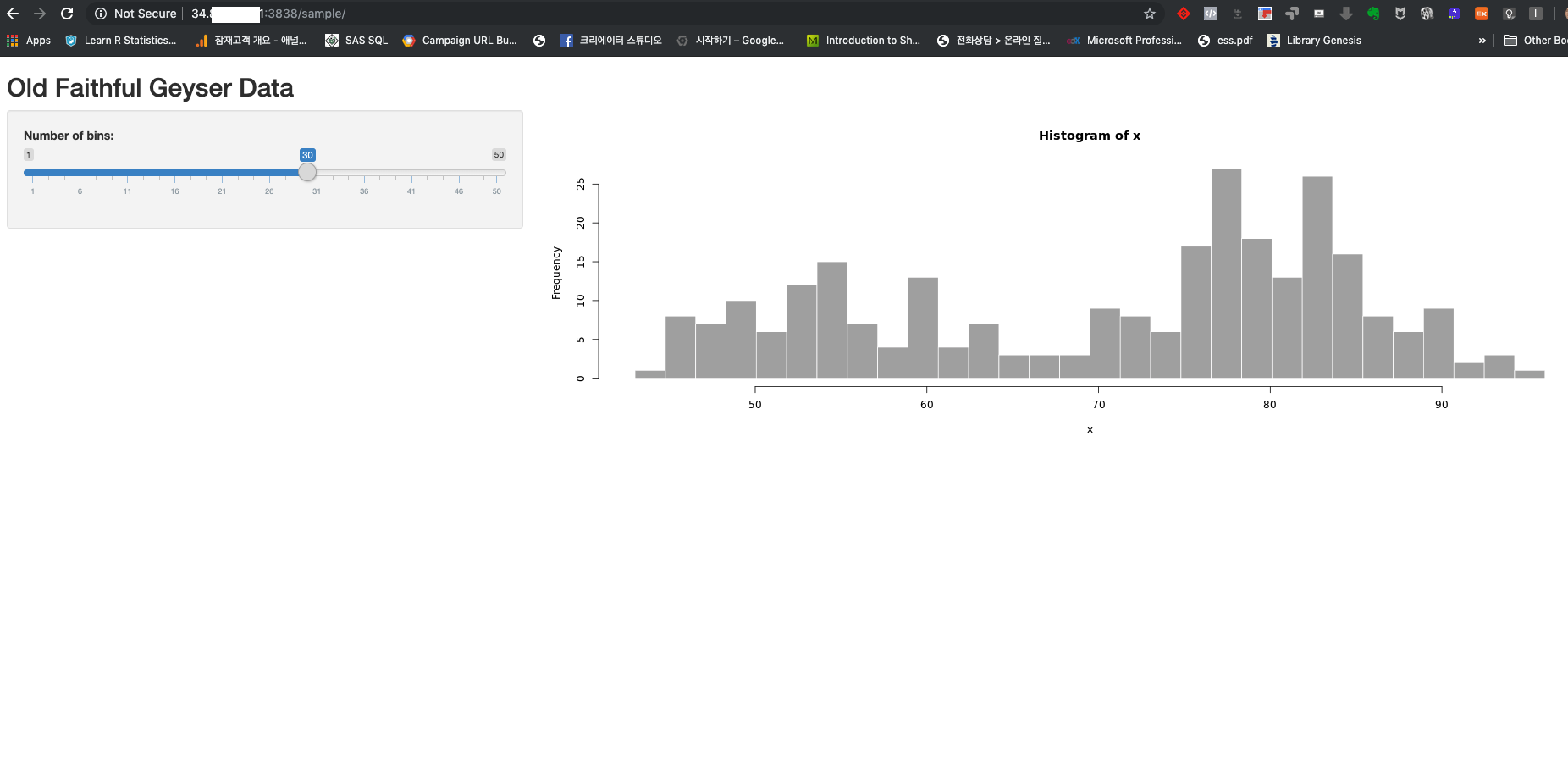Open the Evernote elephant extension
This screenshot has height=758, width=1568.
pyautogui.click(x=1373, y=14)
